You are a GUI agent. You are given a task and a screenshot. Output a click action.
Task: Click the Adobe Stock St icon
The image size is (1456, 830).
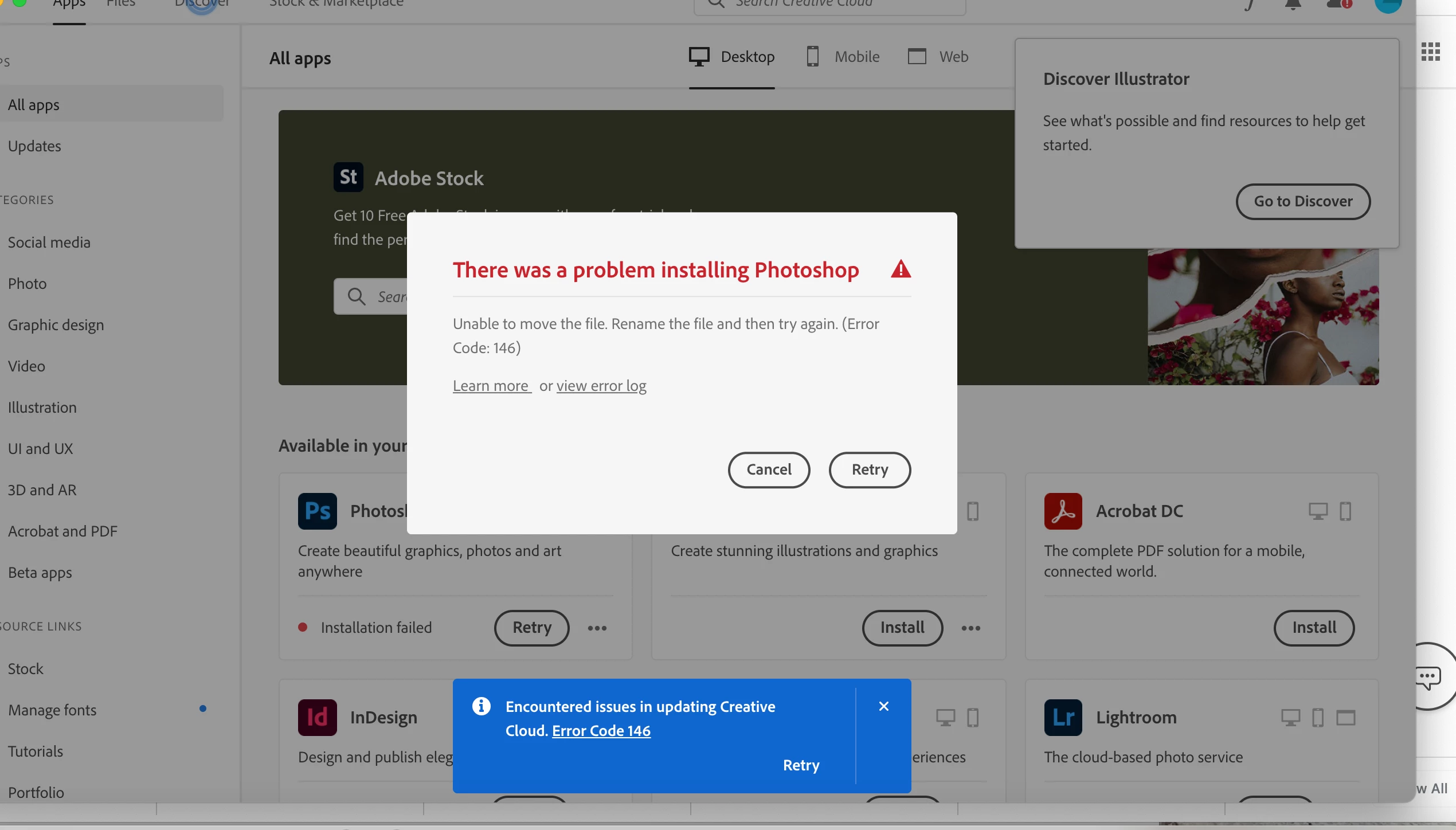348,177
